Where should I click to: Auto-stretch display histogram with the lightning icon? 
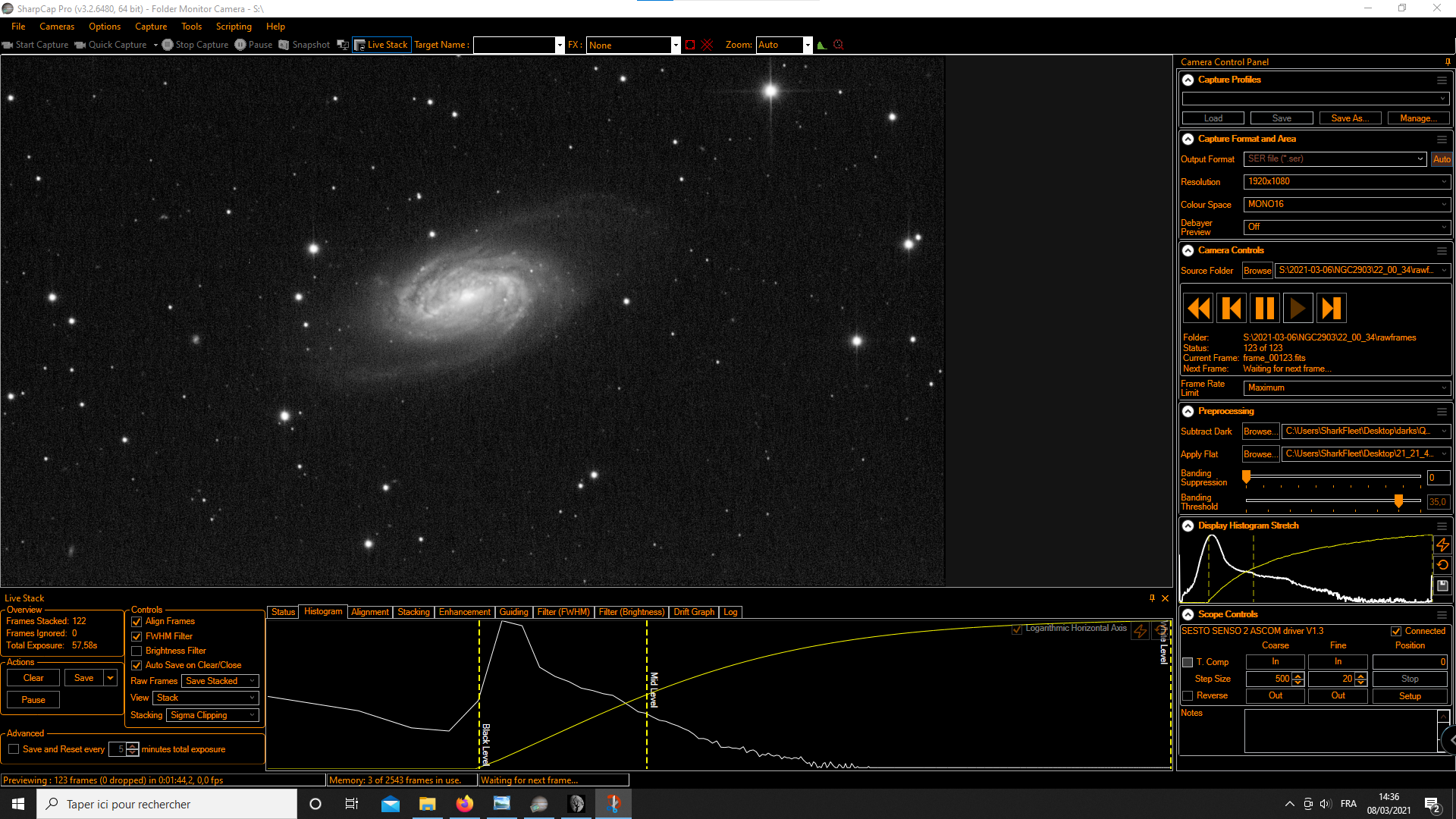click(1442, 544)
